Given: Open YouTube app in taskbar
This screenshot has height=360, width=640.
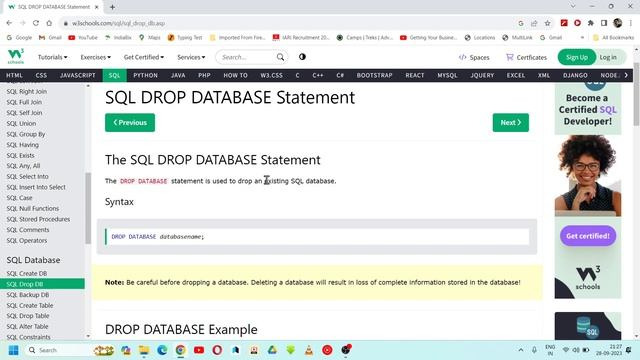Looking at the screenshot, I should (x=199, y=350).
